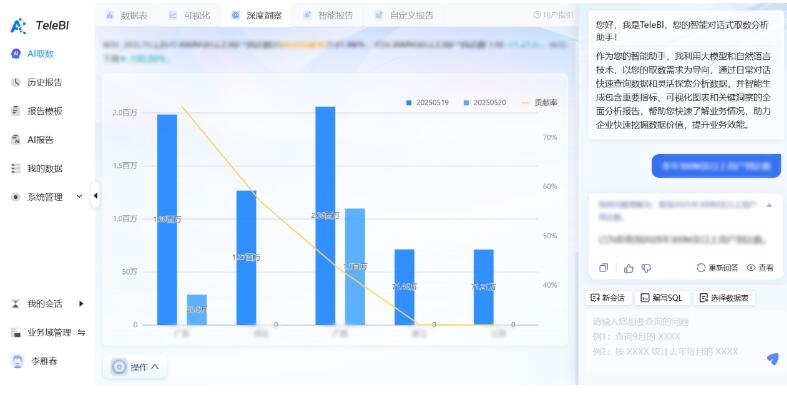Click the TeleBI logo

40,26
